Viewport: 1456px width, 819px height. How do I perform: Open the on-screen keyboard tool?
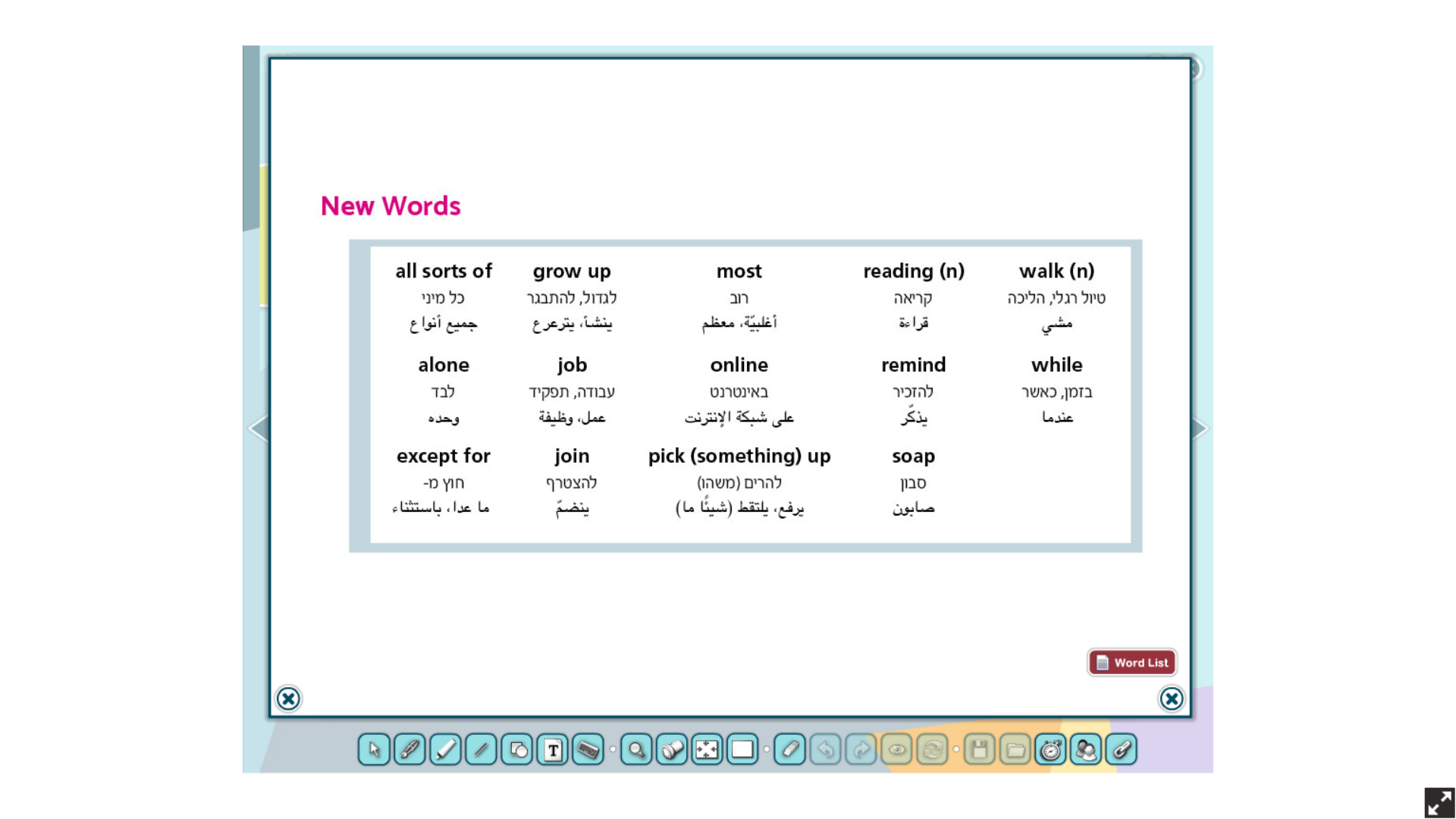pyautogui.click(x=588, y=750)
